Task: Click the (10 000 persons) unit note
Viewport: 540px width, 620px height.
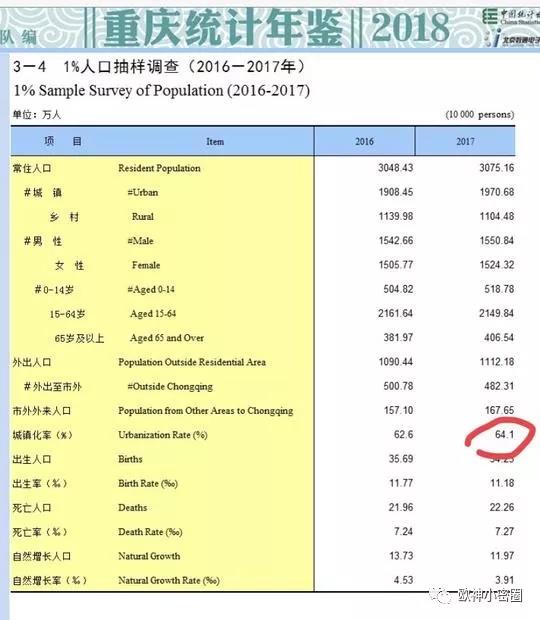Action: [x=480, y=115]
